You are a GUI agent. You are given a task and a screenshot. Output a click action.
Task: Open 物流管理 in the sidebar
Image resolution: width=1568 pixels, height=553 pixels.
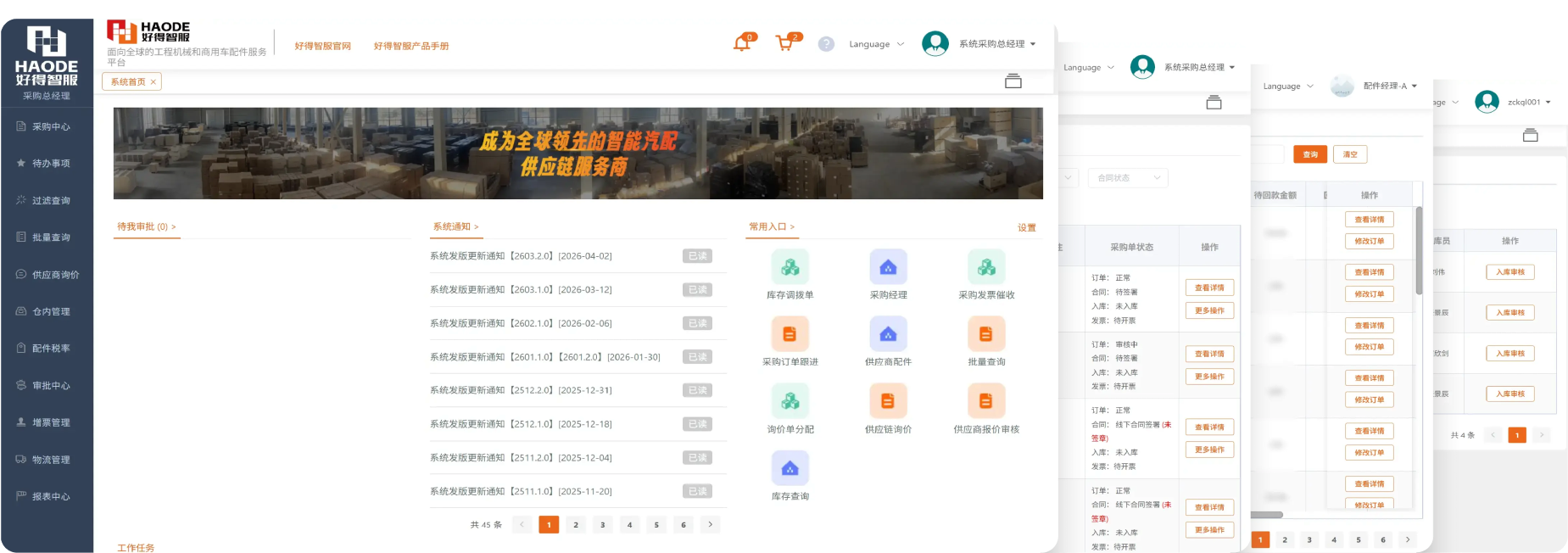coord(47,460)
